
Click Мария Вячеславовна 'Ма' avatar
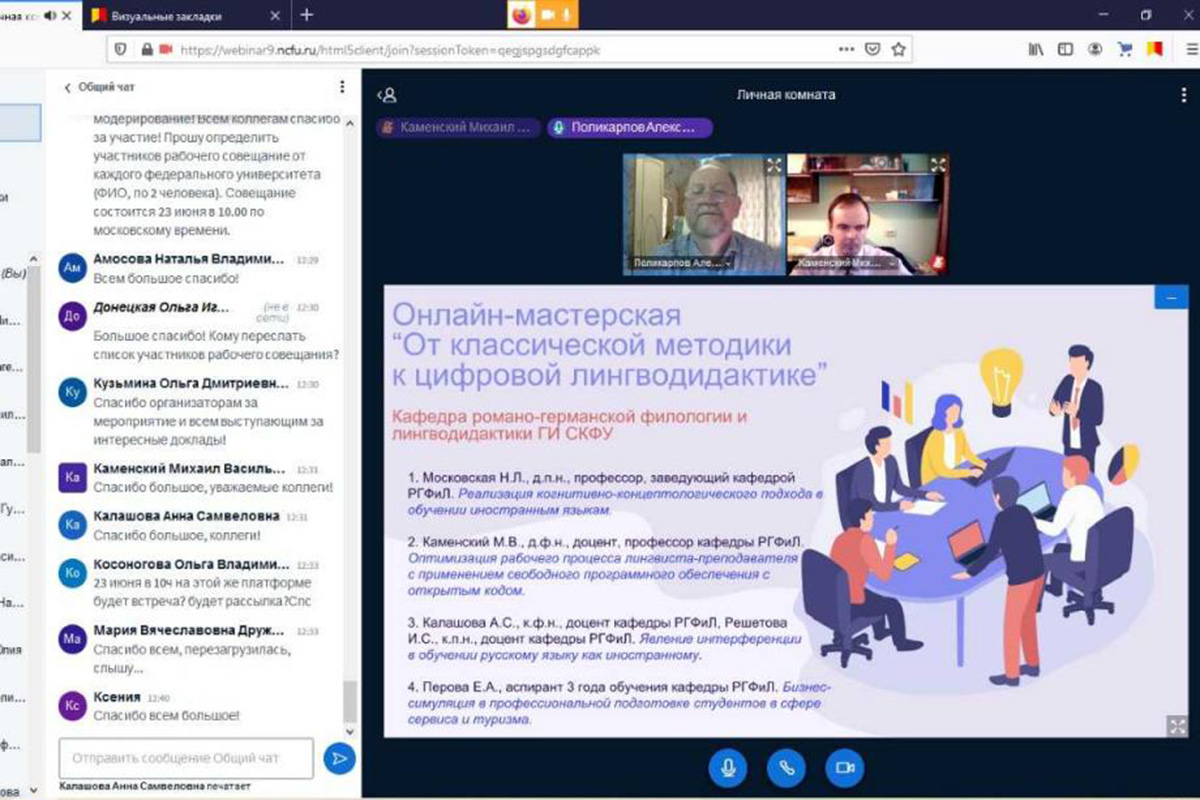(72, 639)
